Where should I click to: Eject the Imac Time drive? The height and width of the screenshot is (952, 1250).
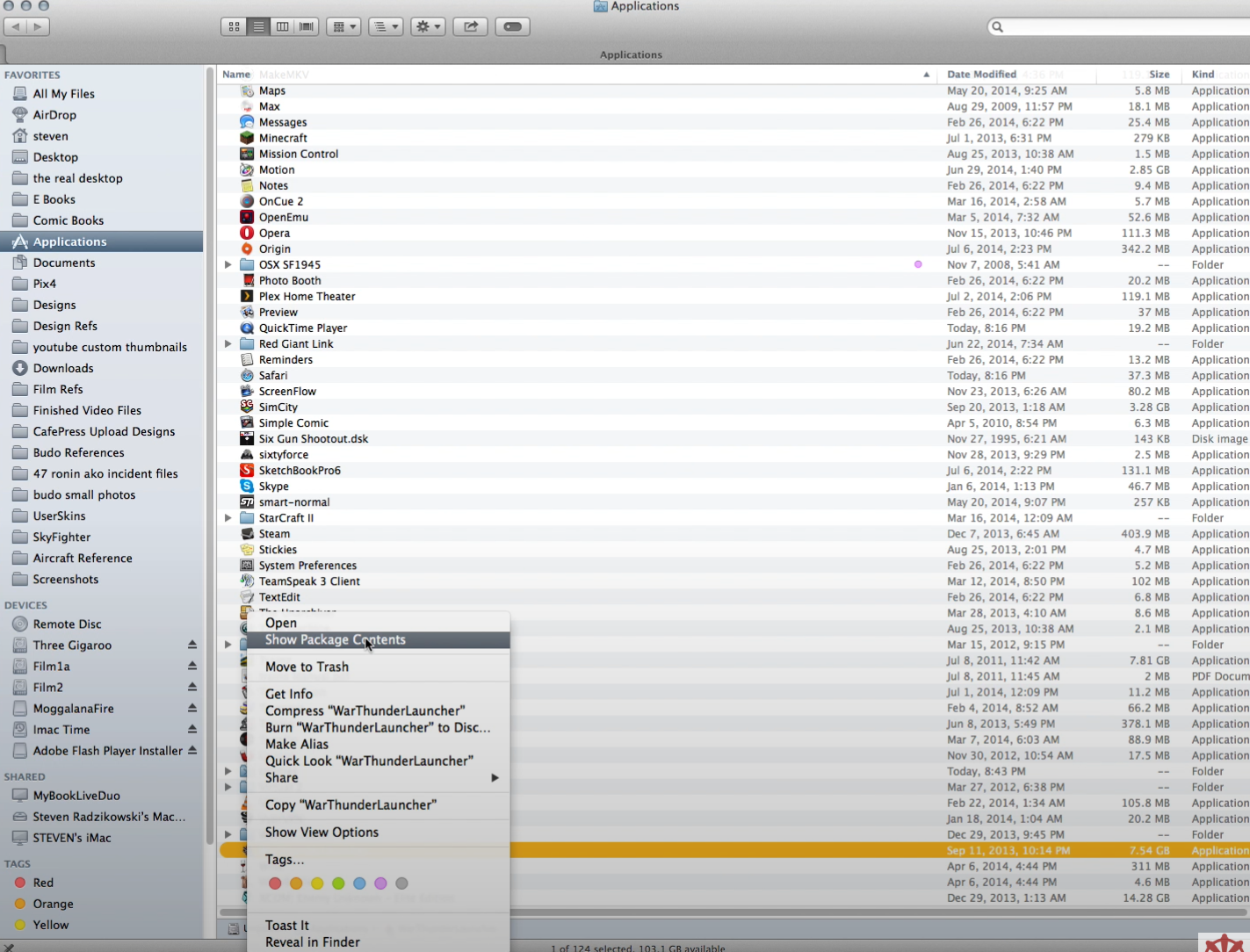pyautogui.click(x=191, y=729)
